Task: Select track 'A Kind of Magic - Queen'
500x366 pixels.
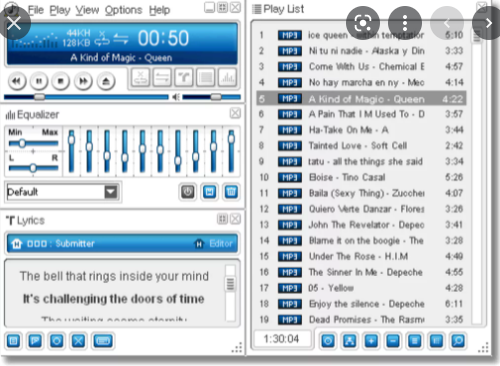Action: 361,99
